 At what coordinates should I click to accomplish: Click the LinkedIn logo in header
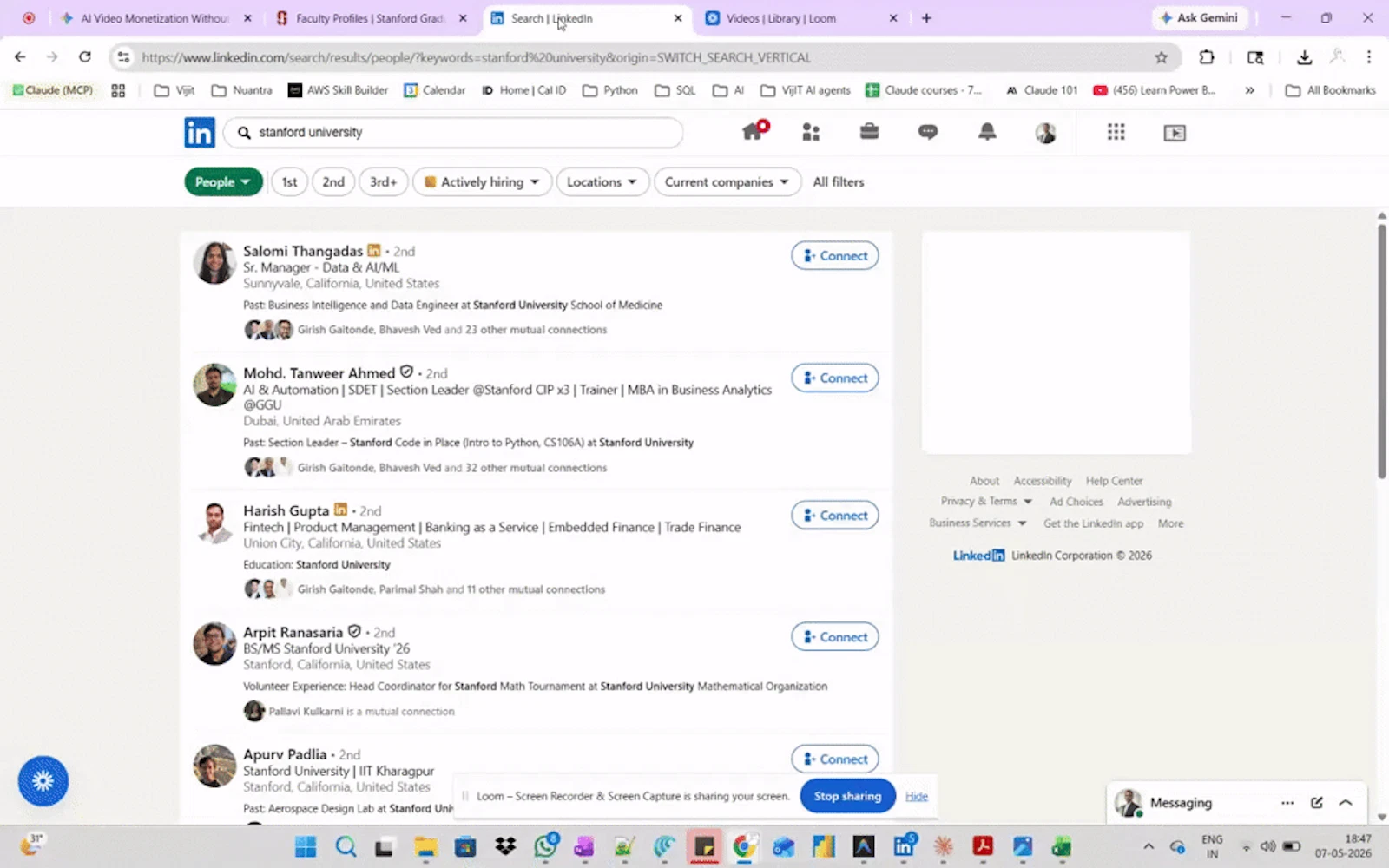click(x=200, y=133)
